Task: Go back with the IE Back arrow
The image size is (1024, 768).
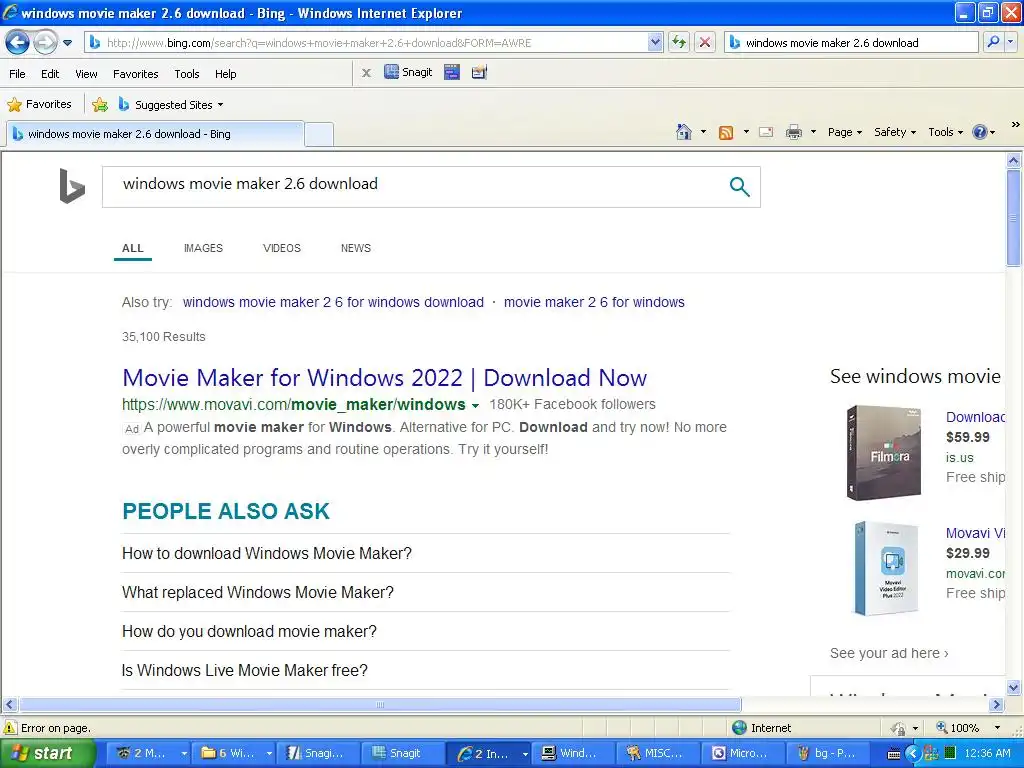Action: tap(18, 43)
